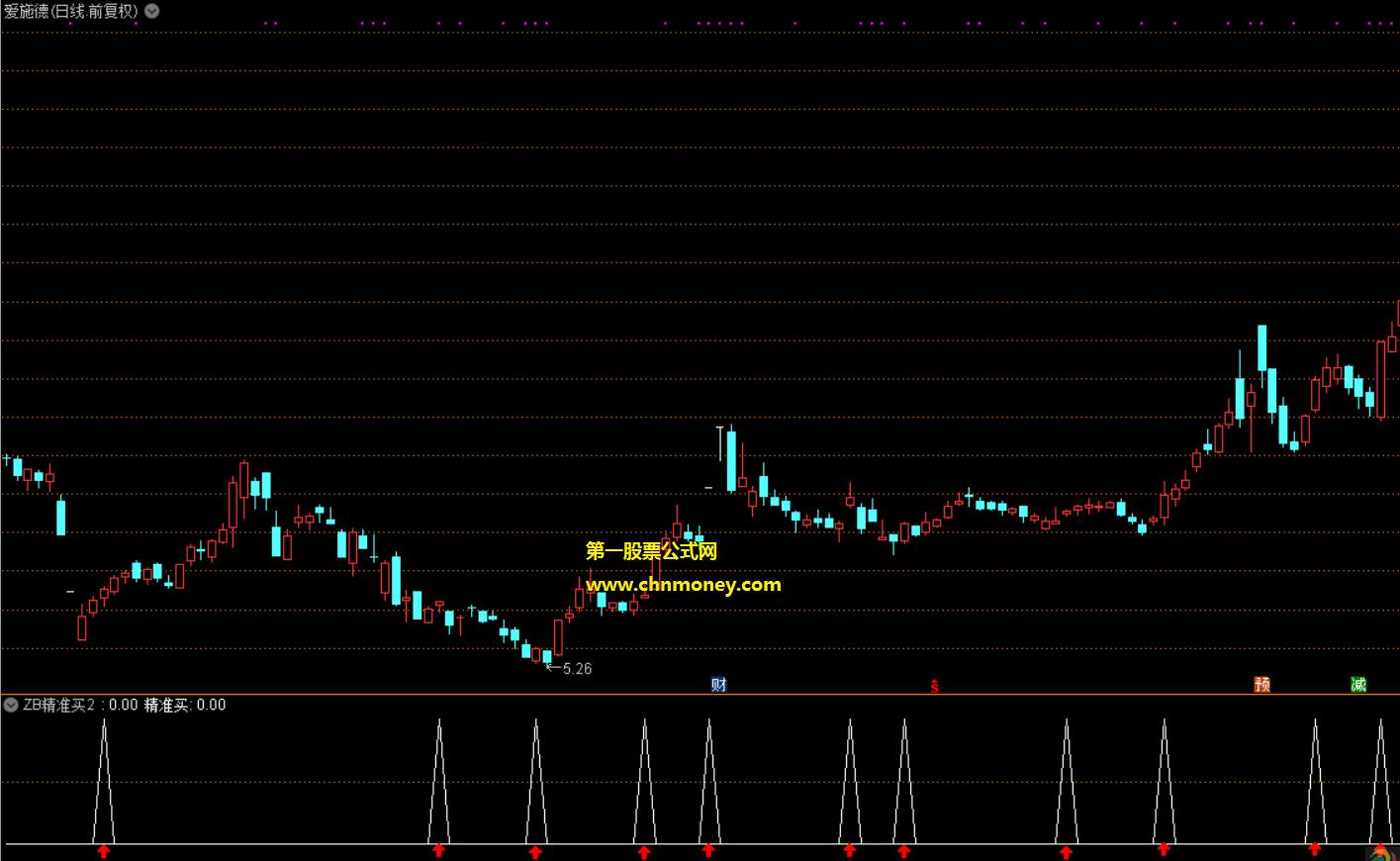Open the dropdown next to 爱施德 chart title
This screenshot has height=861, width=1400.
(x=152, y=11)
